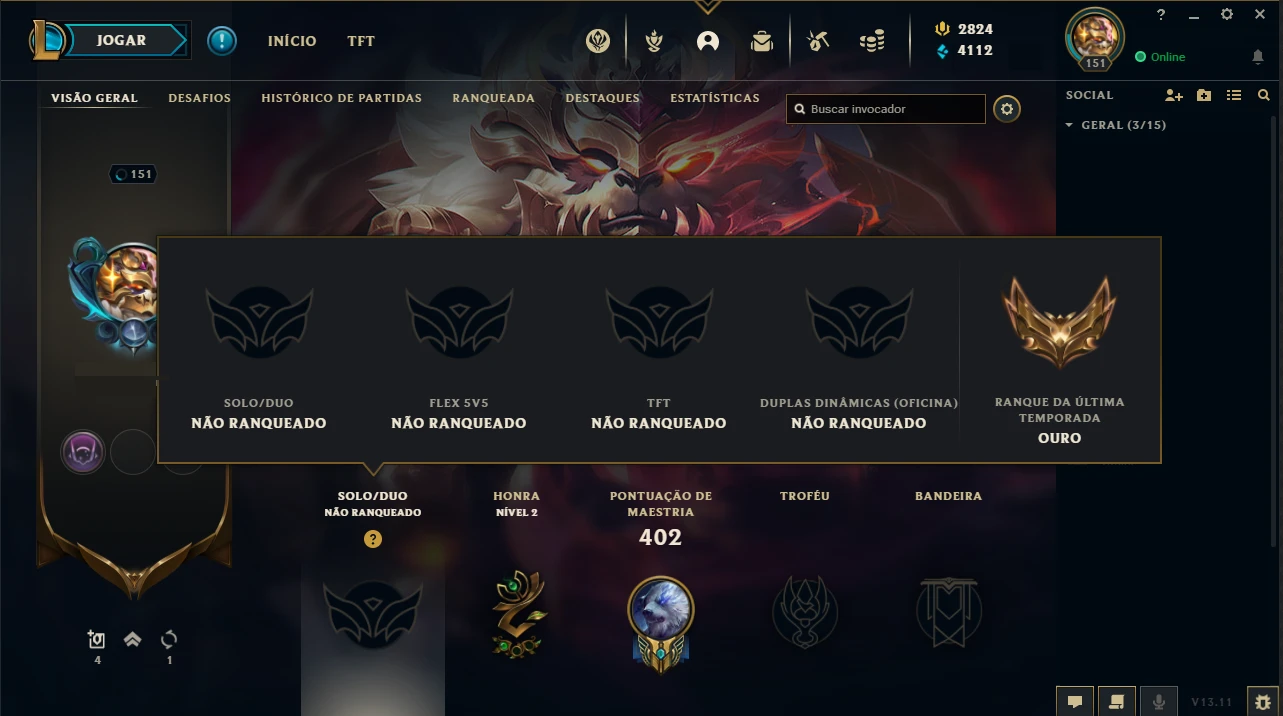Image resolution: width=1283 pixels, height=716 pixels.
Task: Open the Store coins icon
Action: click(x=872, y=41)
